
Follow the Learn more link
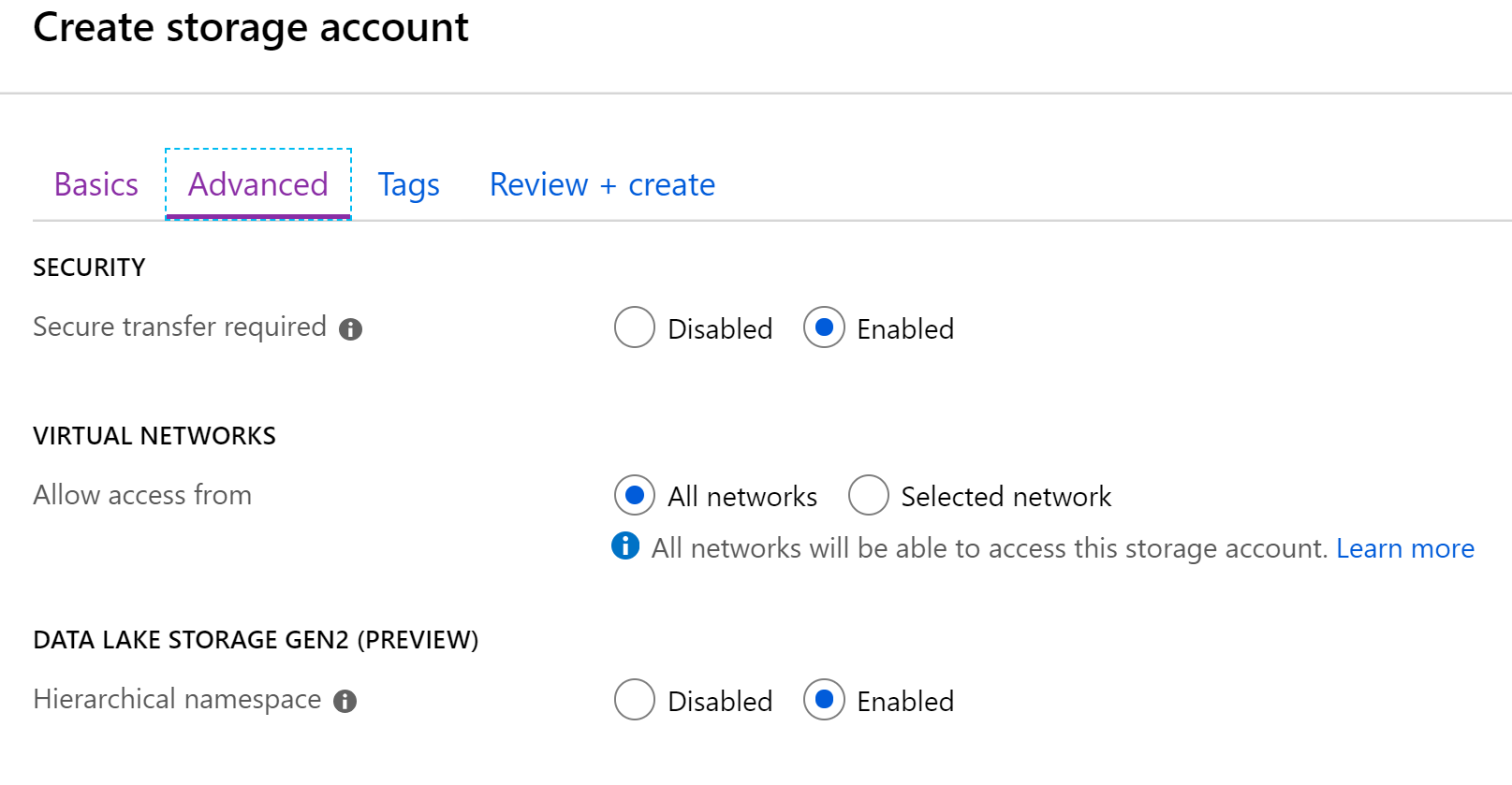pos(1405,548)
